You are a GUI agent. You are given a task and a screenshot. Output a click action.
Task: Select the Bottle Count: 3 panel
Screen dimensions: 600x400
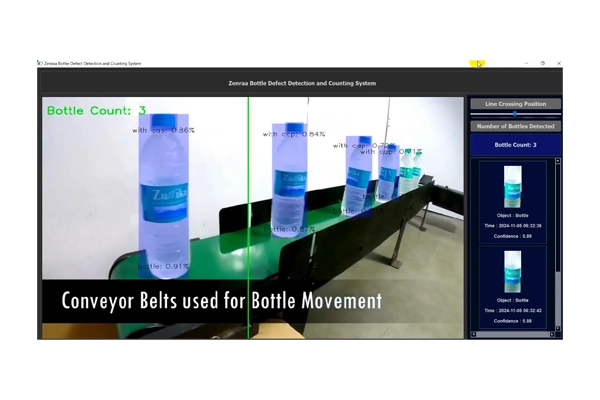click(x=515, y=145)
